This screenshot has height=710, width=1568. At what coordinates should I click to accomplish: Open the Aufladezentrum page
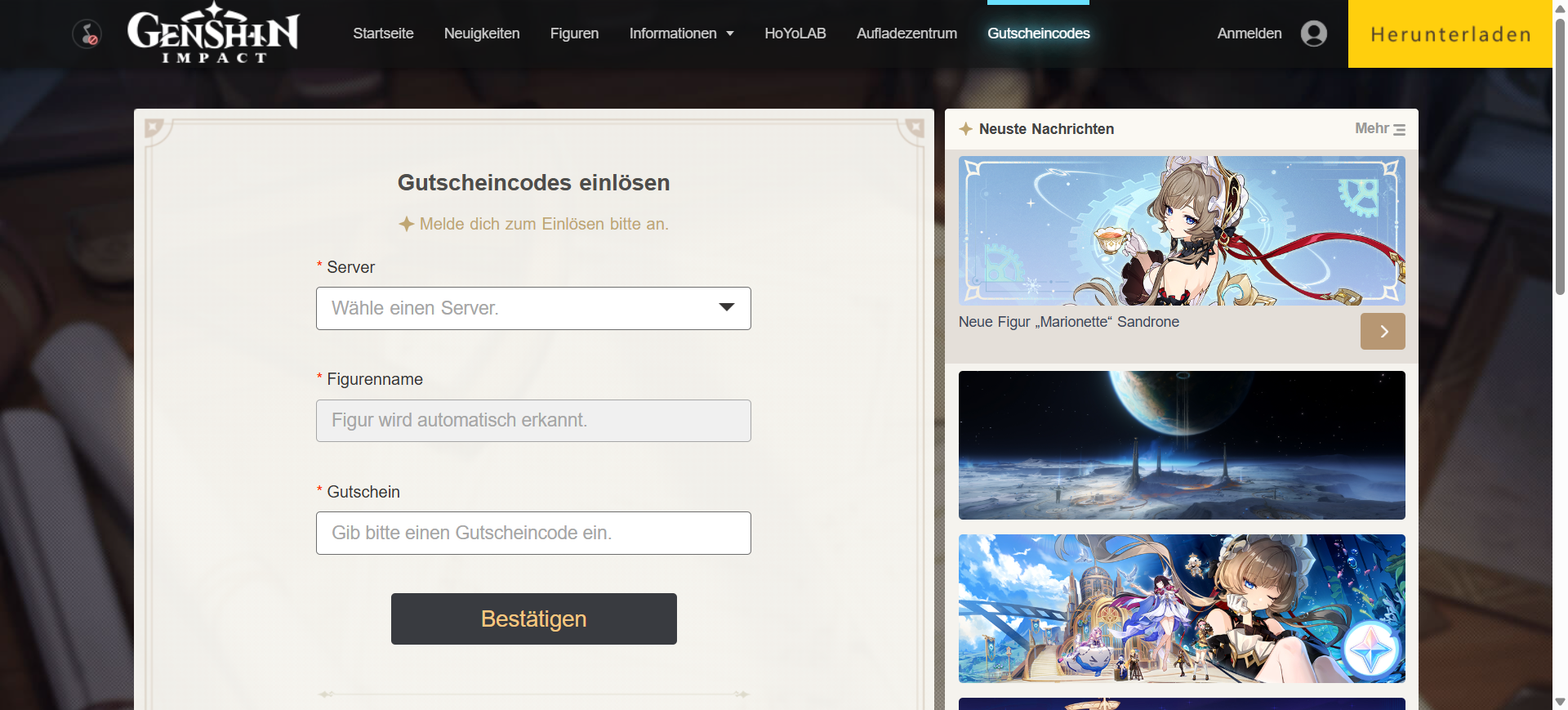(x=906, y=33)
